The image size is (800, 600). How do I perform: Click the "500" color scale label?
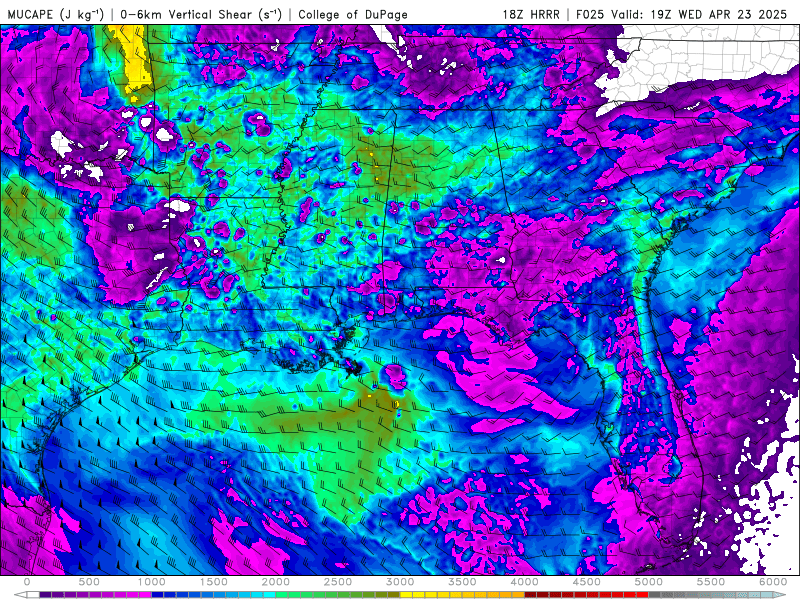coord(89,582)
